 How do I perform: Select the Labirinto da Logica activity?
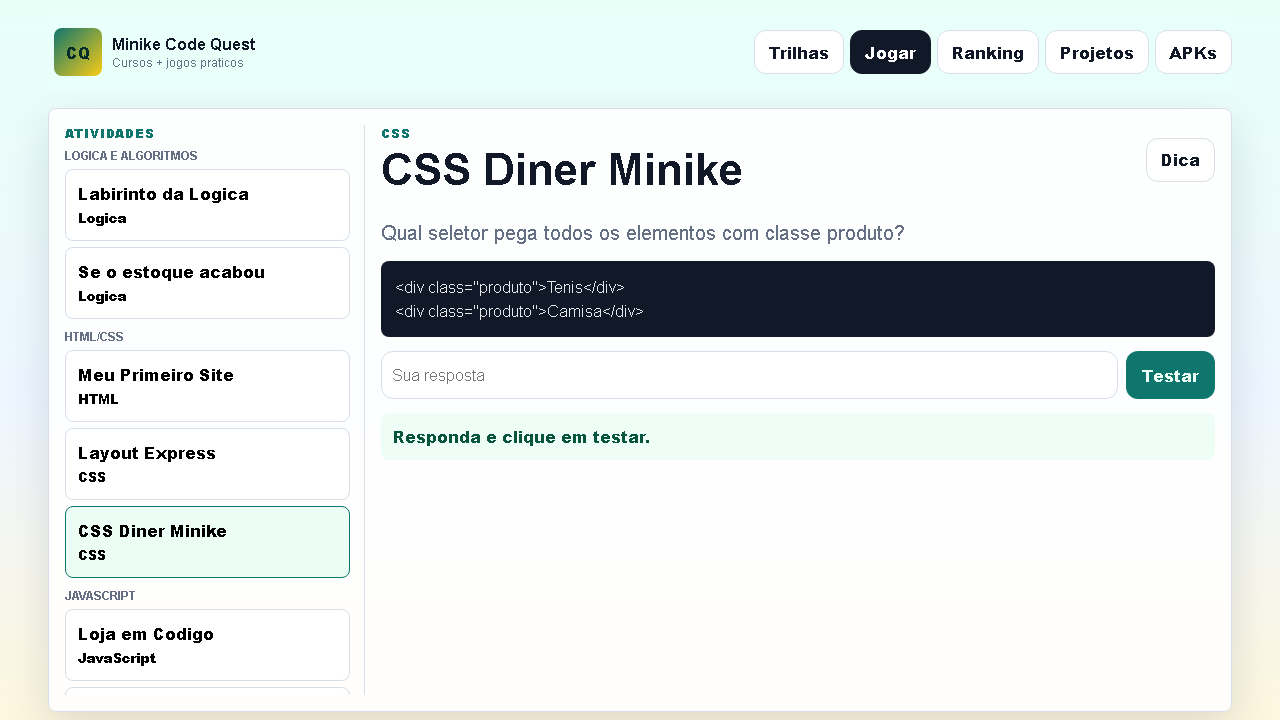click(x=207, y=205)
